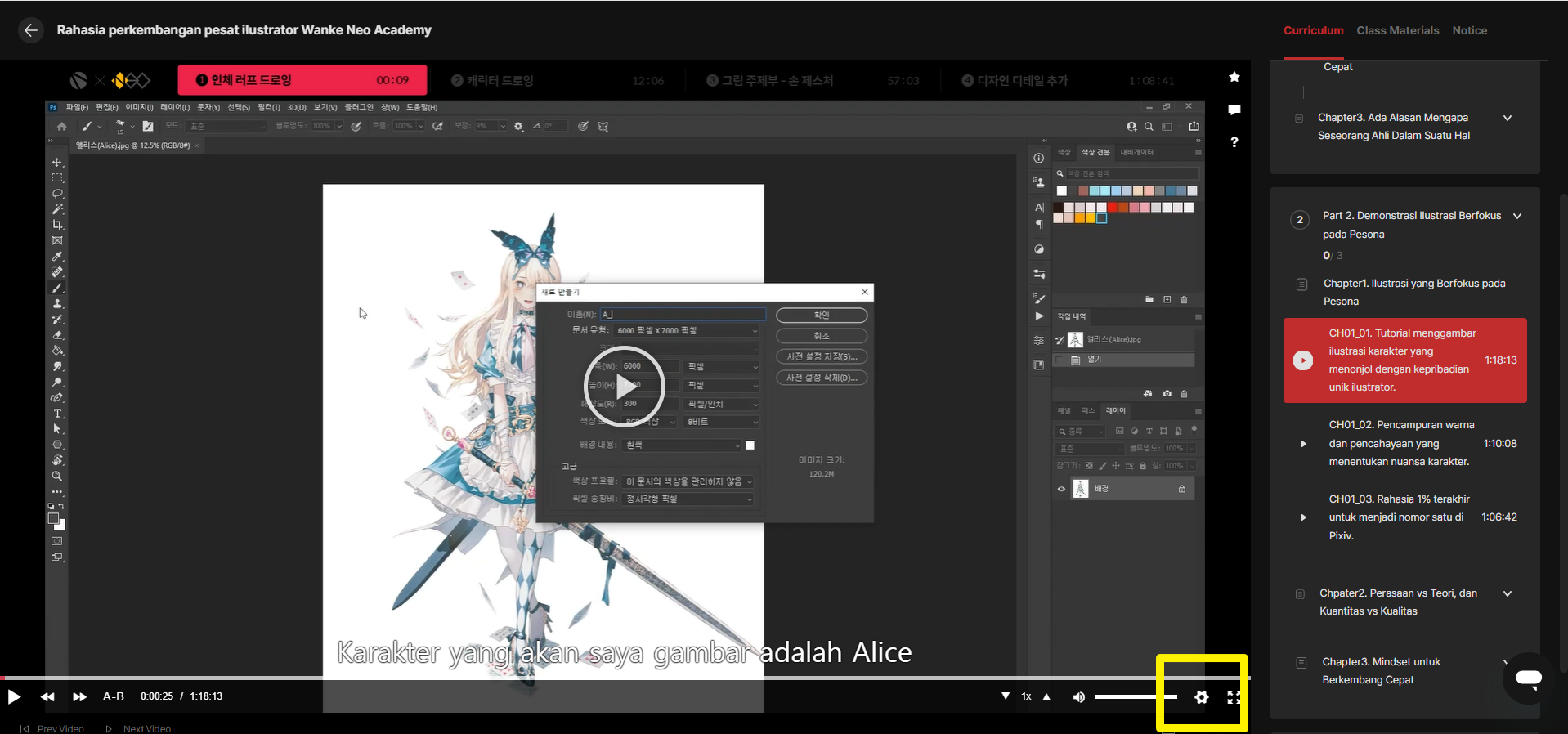Image resolution: width=1568 pixels, height=734 pixels.
Task: Click the 취소 cancel button in the dialog
Action: 822,336
